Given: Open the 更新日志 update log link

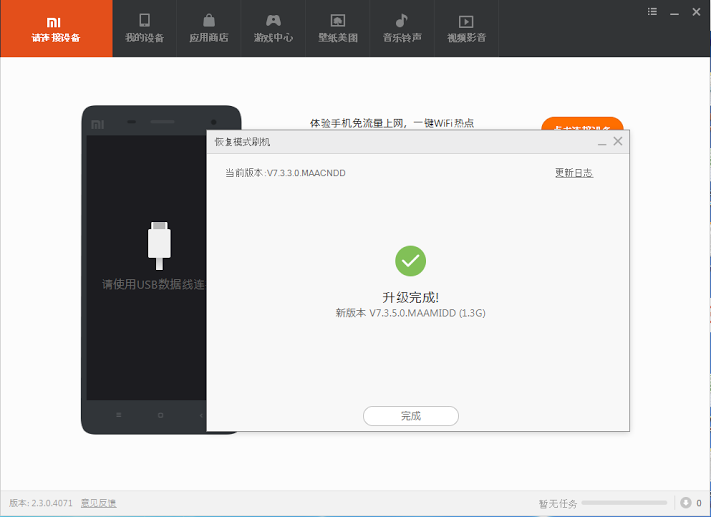Looking at the screenshot, I should coord(574,173).
